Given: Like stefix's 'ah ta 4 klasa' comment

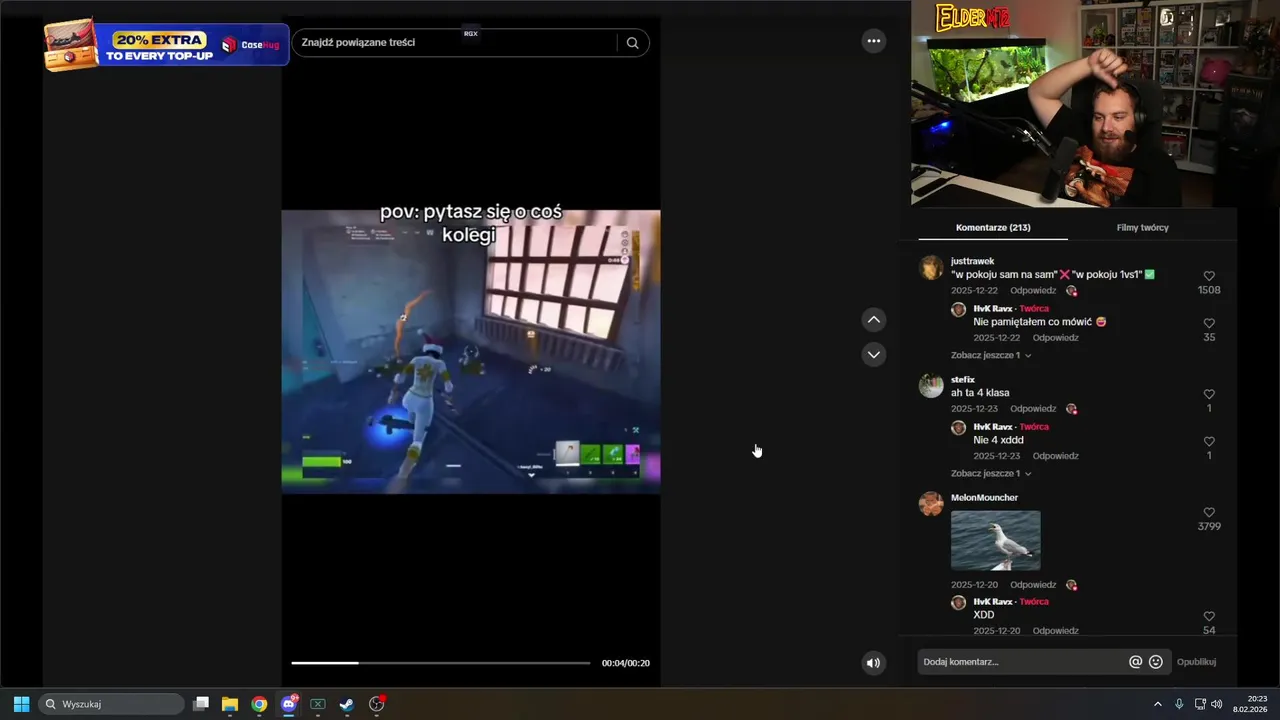Looking at the screenshot, I should click(x=1209, y=394).
